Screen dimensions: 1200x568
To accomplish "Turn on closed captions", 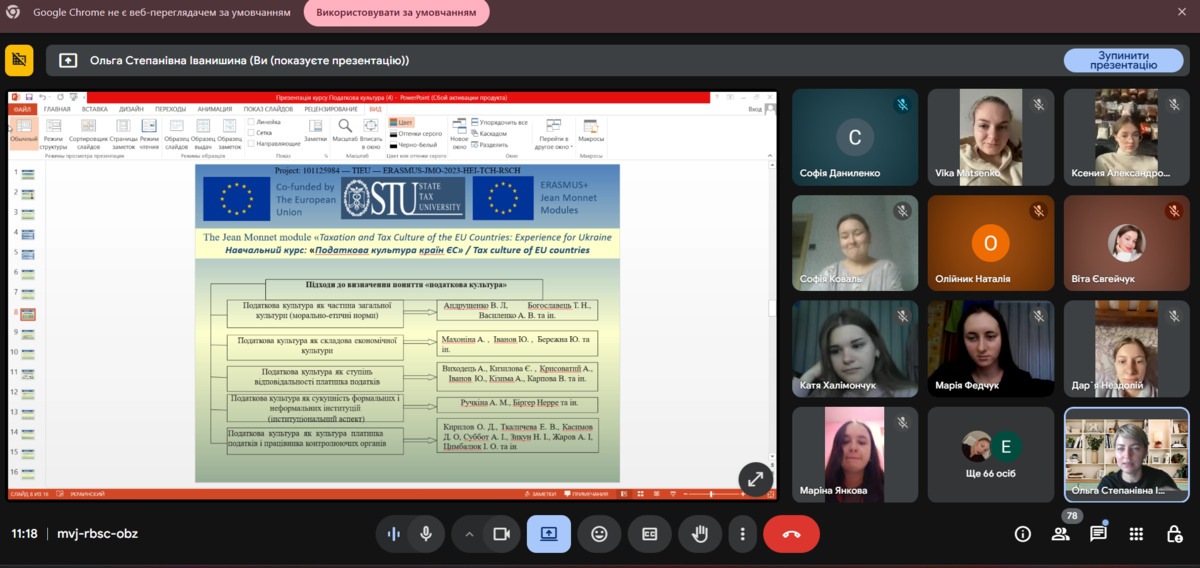I will click(649, 534).
